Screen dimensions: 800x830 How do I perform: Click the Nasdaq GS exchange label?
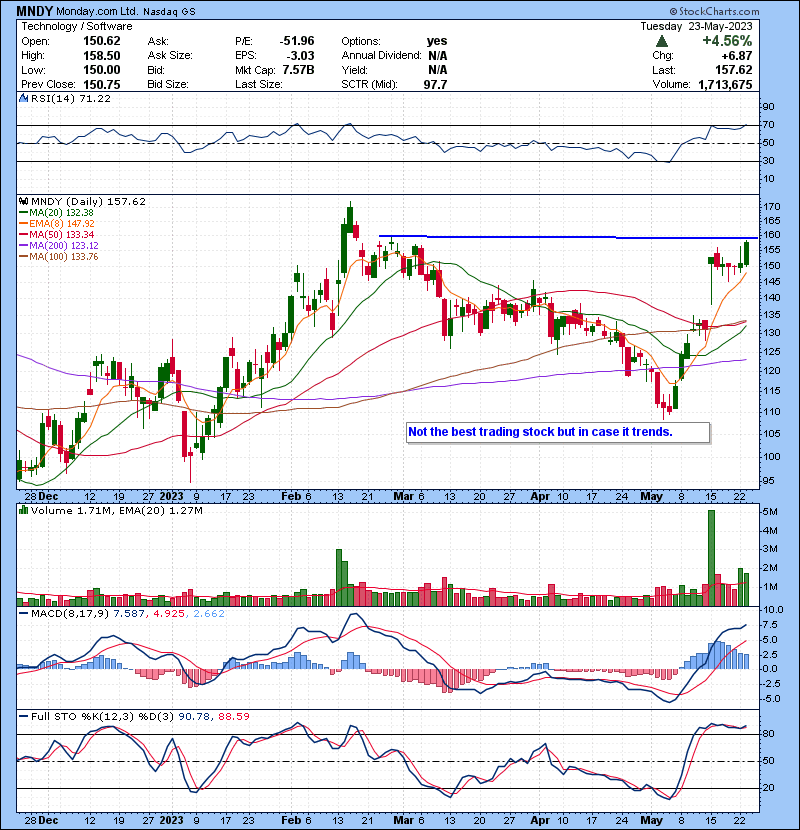pos(169,12)
